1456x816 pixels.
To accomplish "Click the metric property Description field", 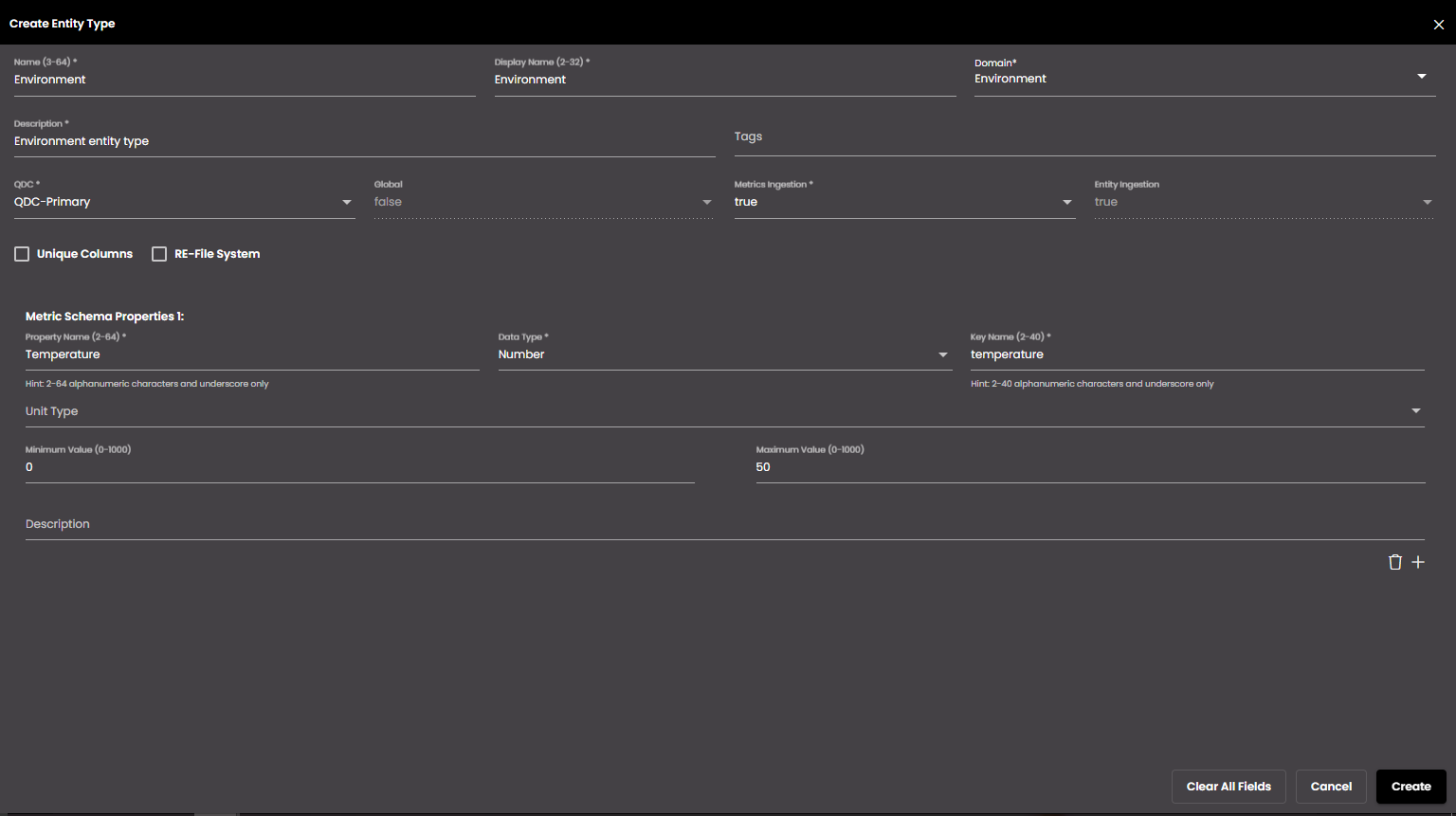I will (x=725, y=524).
